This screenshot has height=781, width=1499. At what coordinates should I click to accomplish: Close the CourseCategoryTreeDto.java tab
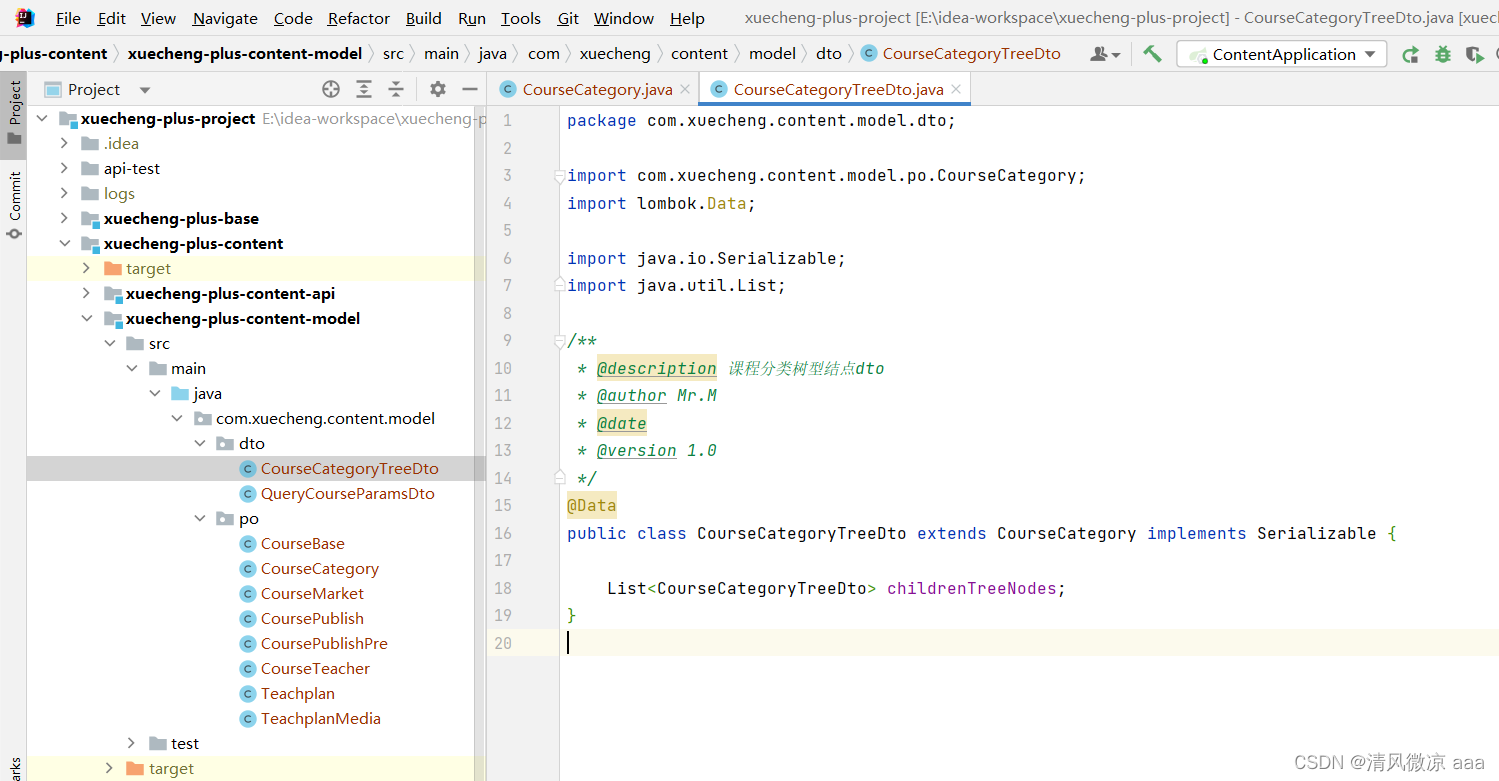tap(956, 89)
